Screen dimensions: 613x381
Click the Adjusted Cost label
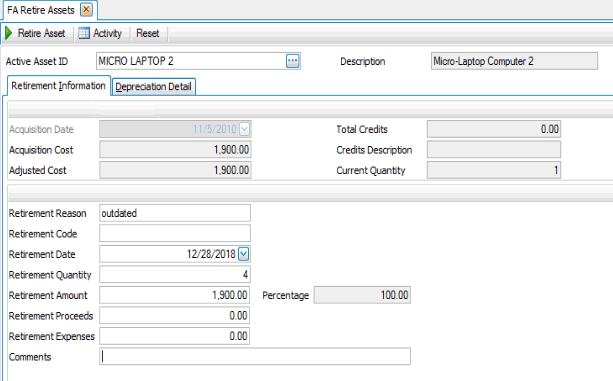pyautogui.click(x=38, y=170)
